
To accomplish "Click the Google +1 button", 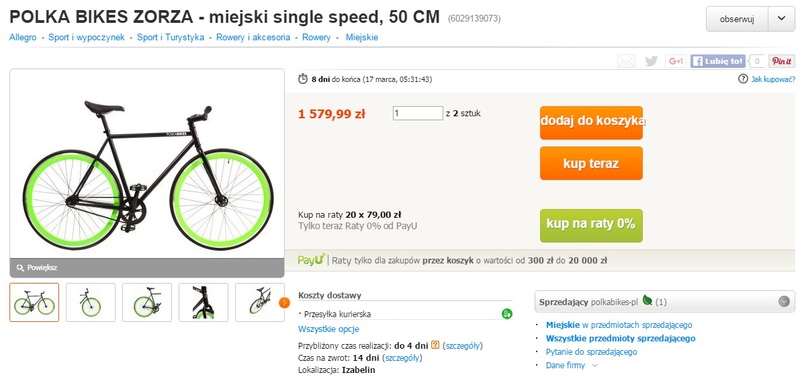I will (x=676, y=61).
